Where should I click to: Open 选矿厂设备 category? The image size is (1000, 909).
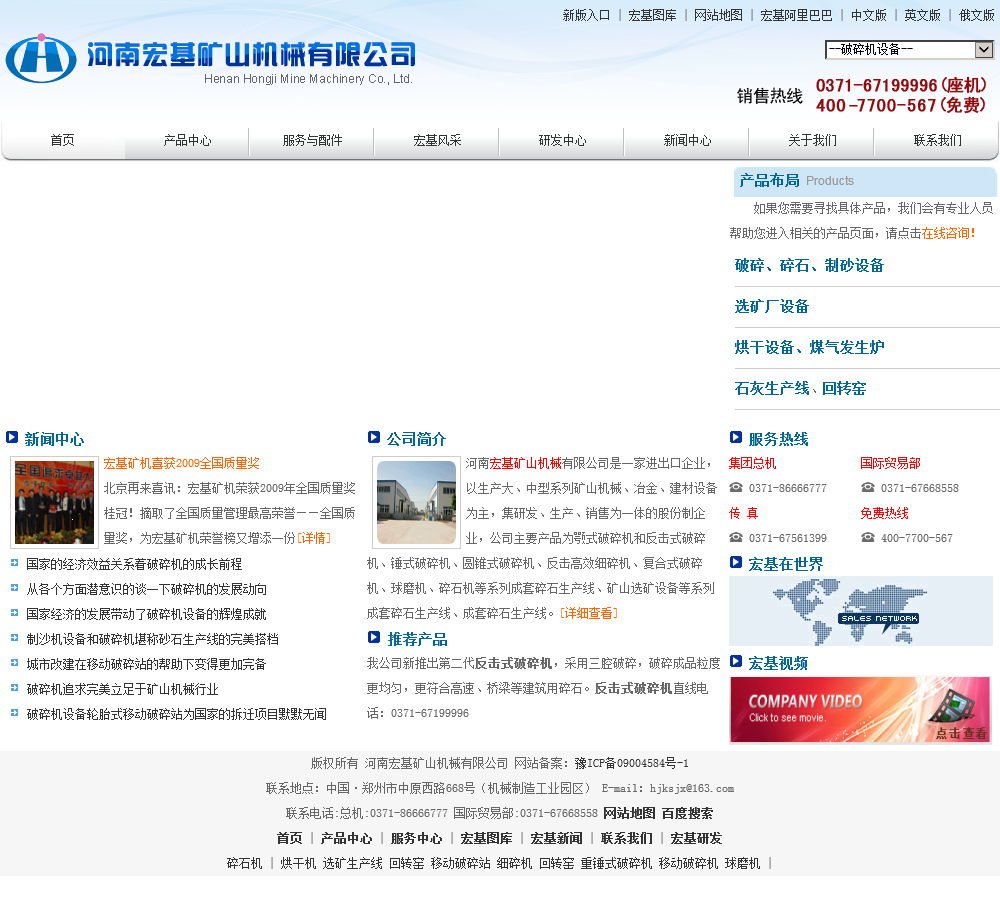[x=772, y=306]
